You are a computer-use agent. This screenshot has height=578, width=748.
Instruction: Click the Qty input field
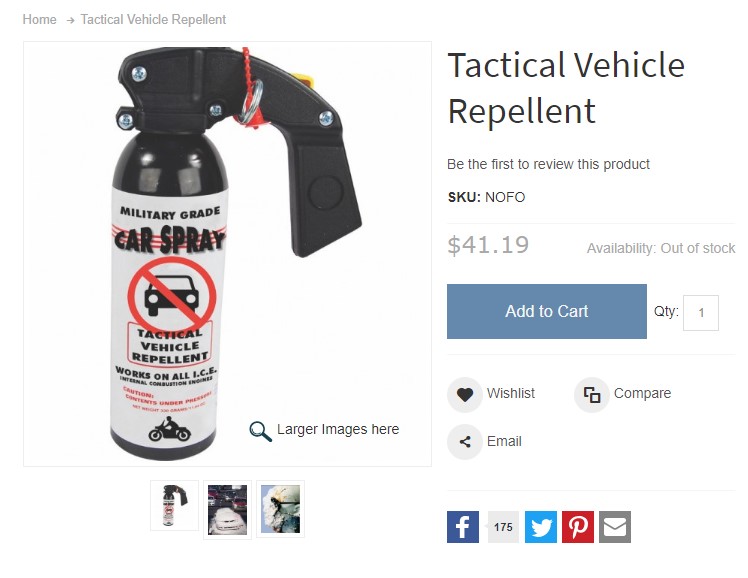click(x=701, y=313)
